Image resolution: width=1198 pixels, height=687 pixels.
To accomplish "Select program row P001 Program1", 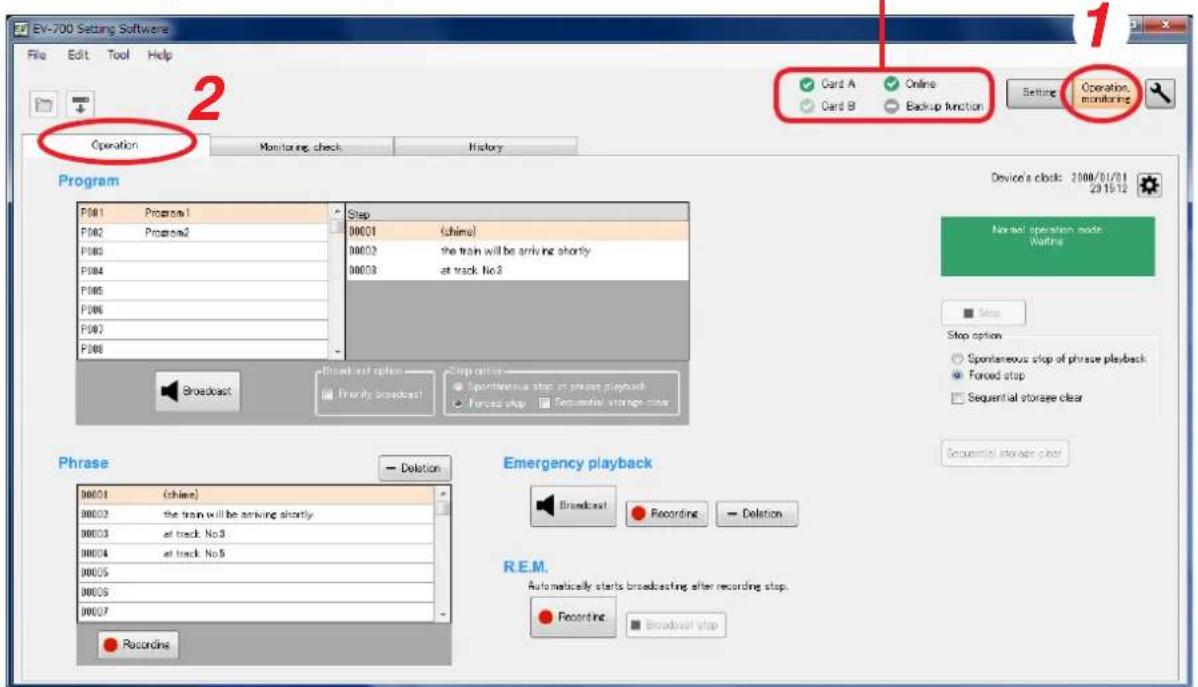I will pos(203,212).
